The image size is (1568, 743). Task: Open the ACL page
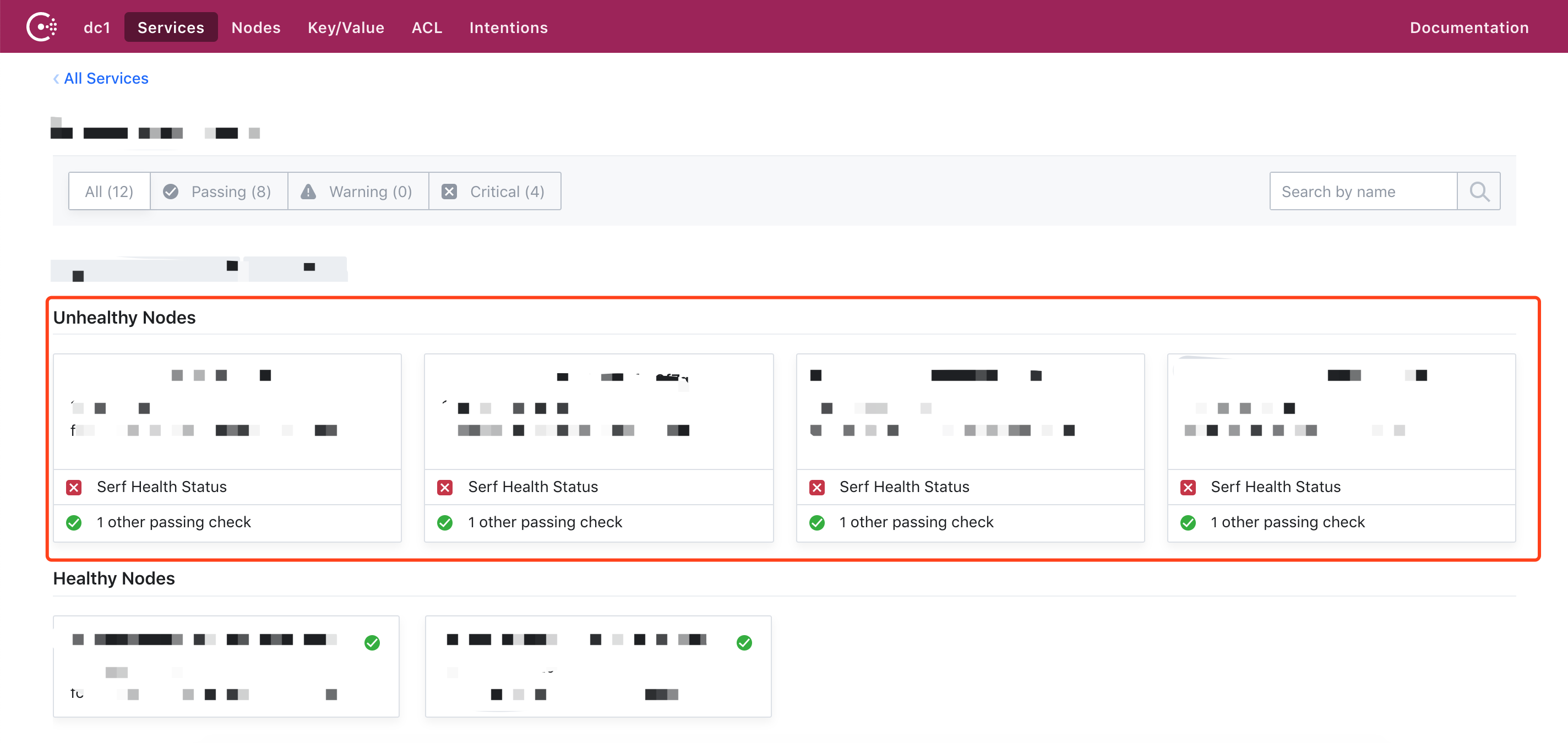(x=427, y=28)
